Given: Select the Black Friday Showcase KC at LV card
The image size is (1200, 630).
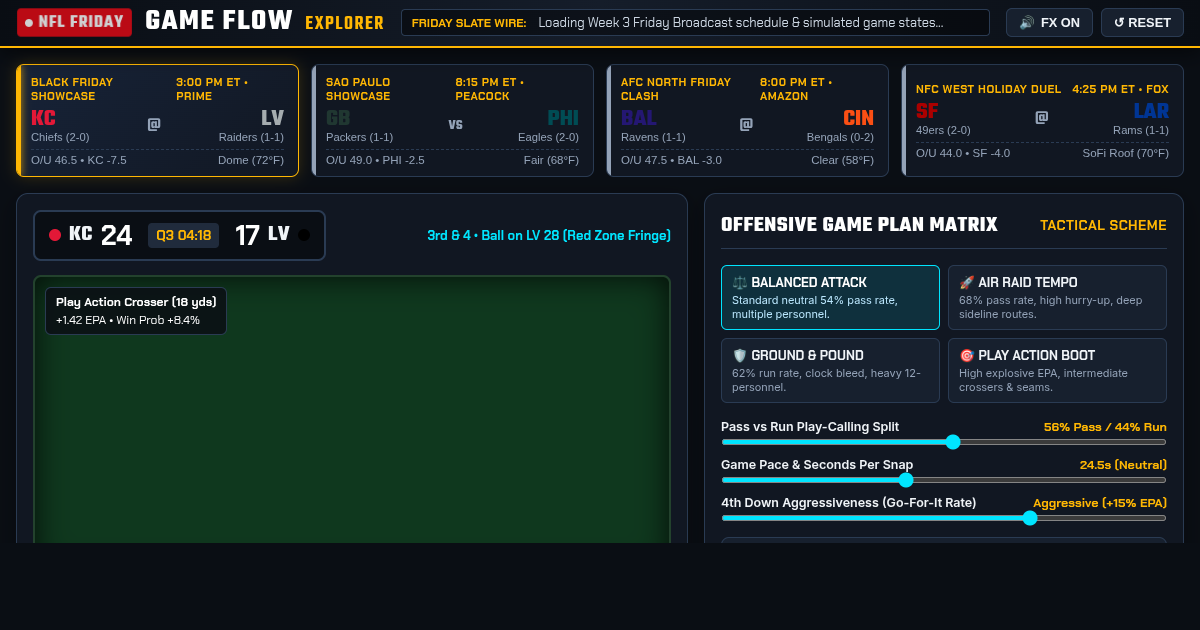Looking at the screenshot, I should click(x=157, y=120).
